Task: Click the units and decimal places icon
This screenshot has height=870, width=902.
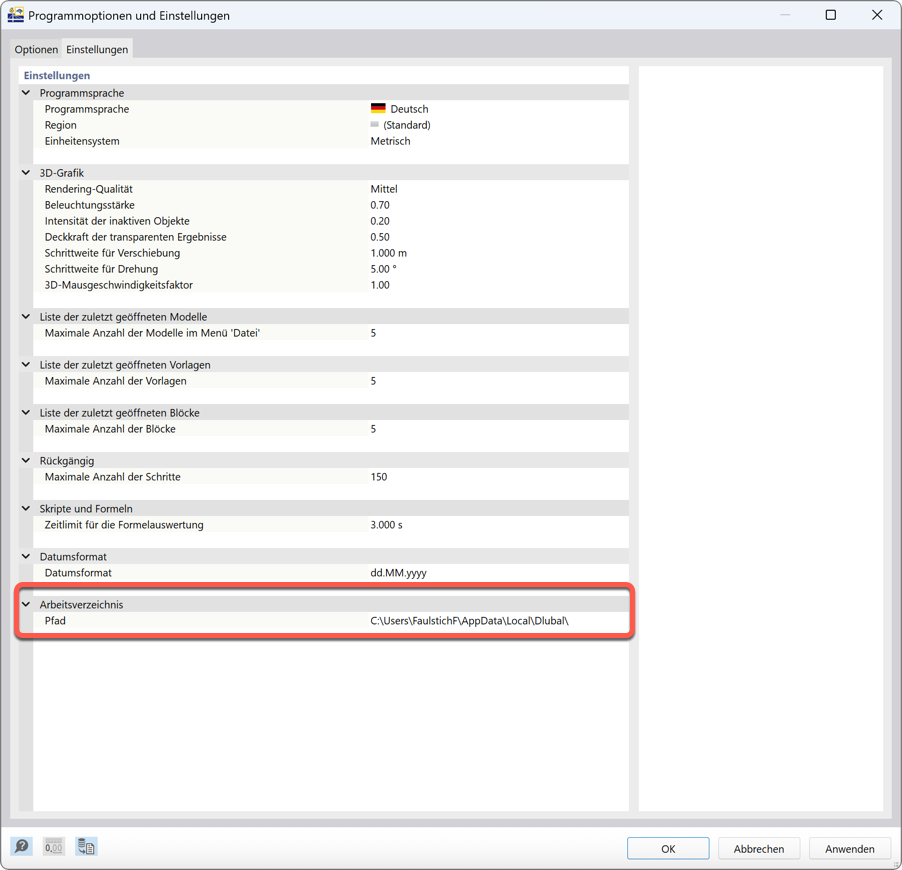Action: (x=53, y=846)
